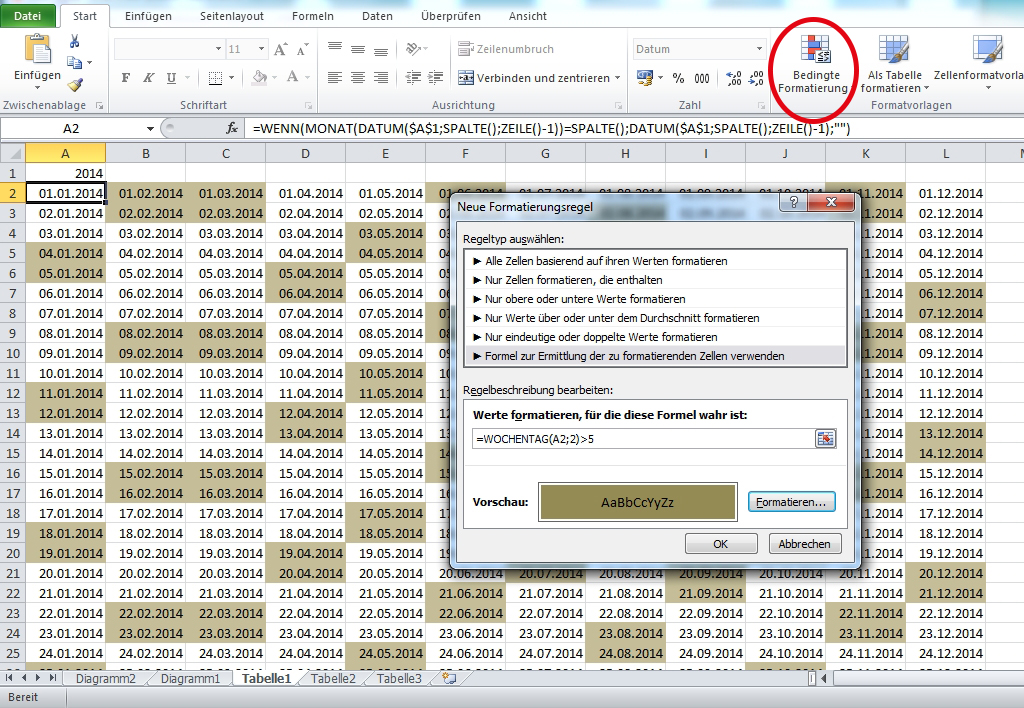Align text to top icon
The height and width of the screenshot is (708, 1024).
335,49
